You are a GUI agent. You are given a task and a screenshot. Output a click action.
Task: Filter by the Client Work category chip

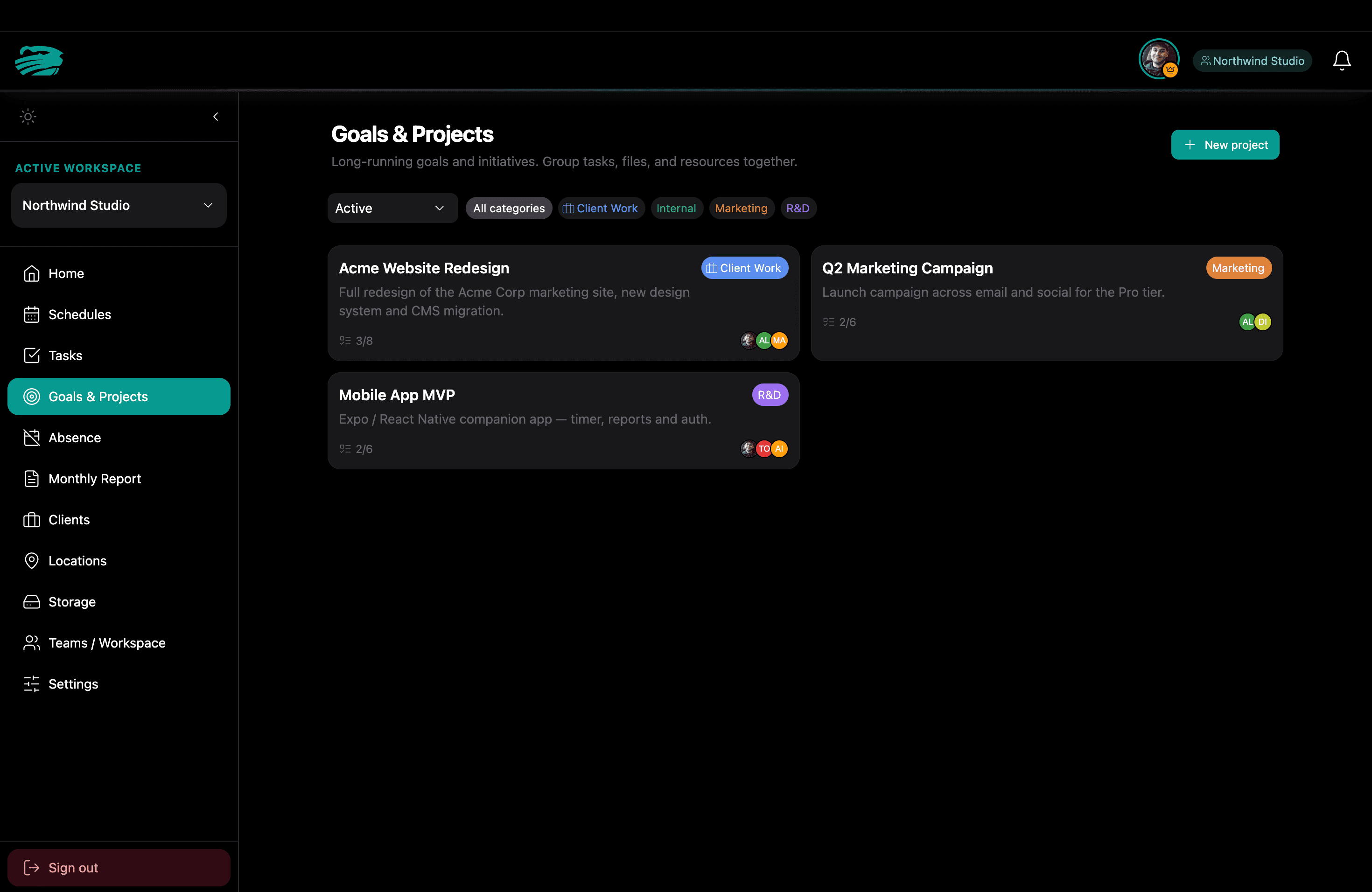pyautogui.click(x=601, y=208)
